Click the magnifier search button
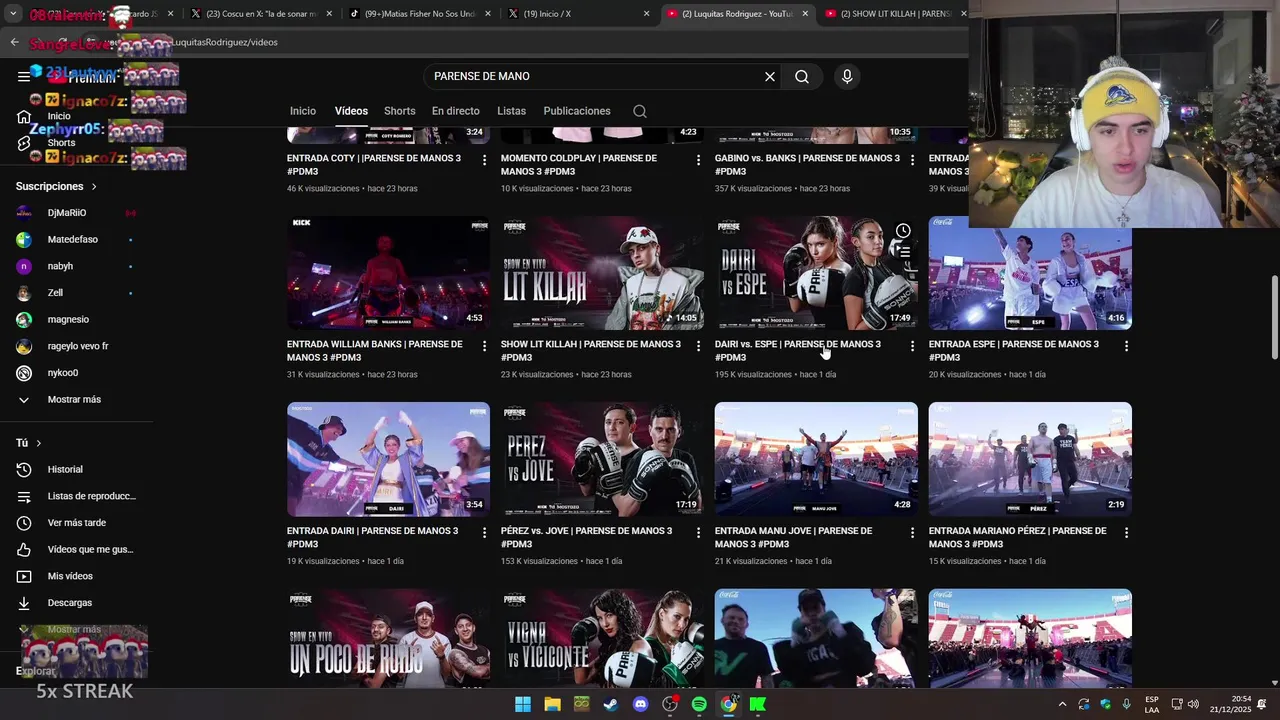 (x=802, y=76)
